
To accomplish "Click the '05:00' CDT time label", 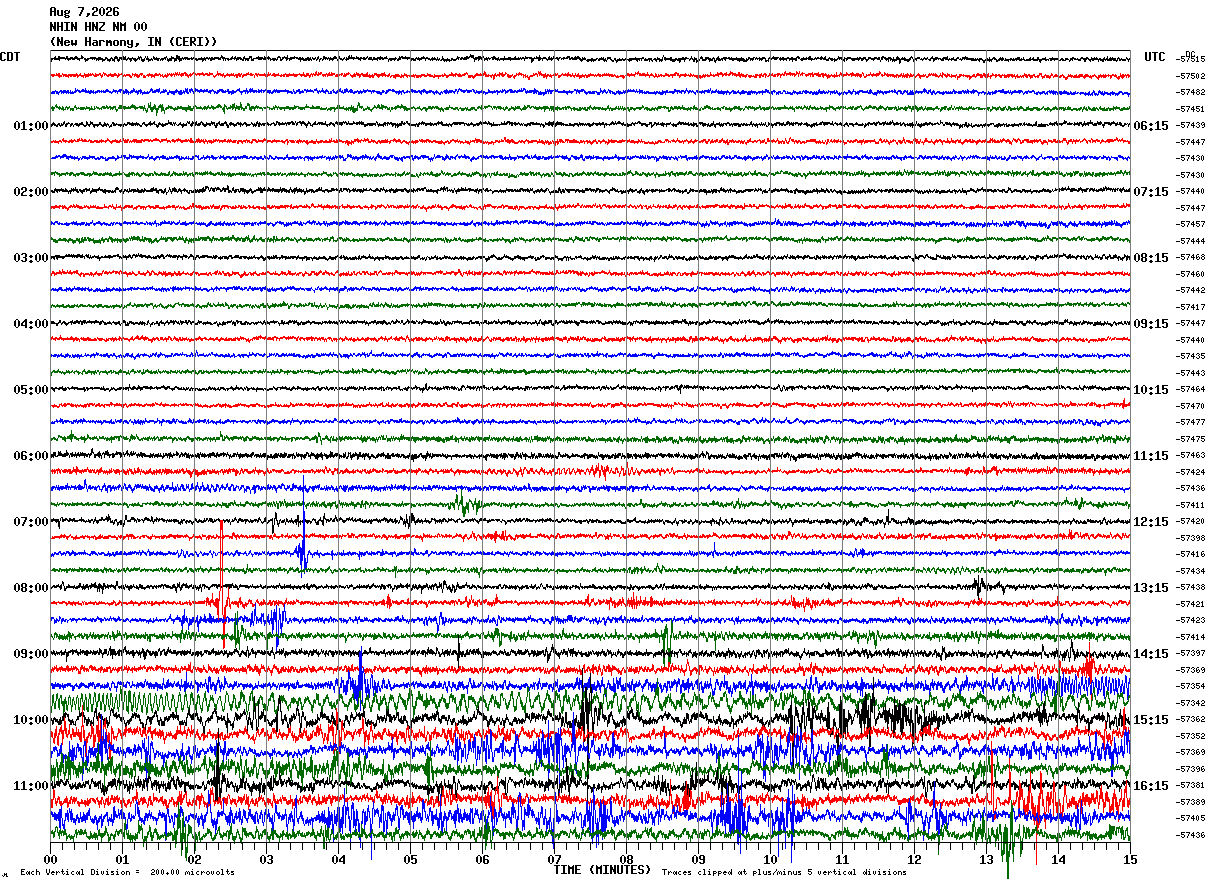I will pos(31,390).
